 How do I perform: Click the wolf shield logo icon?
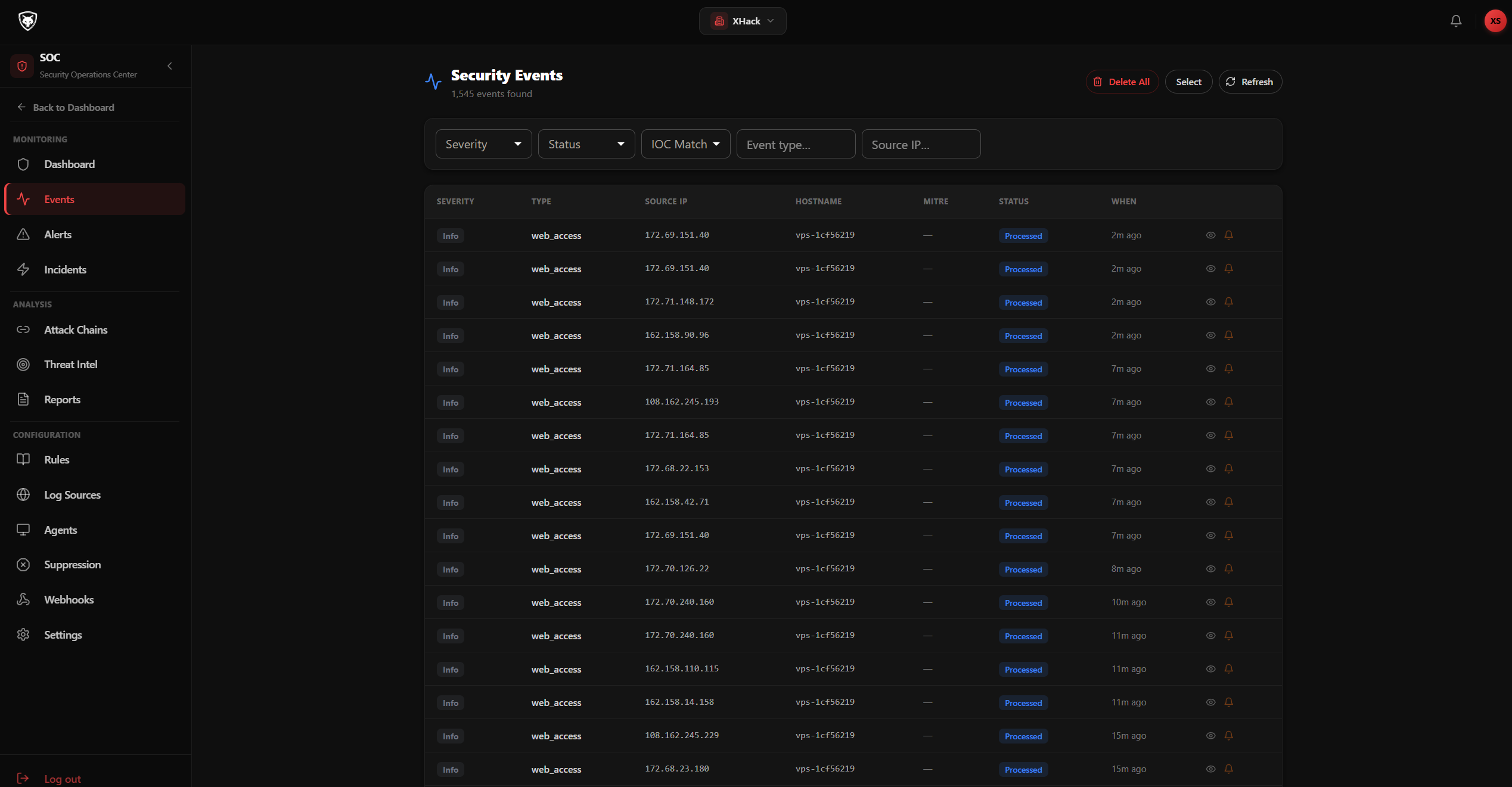(x=27, y=21)
